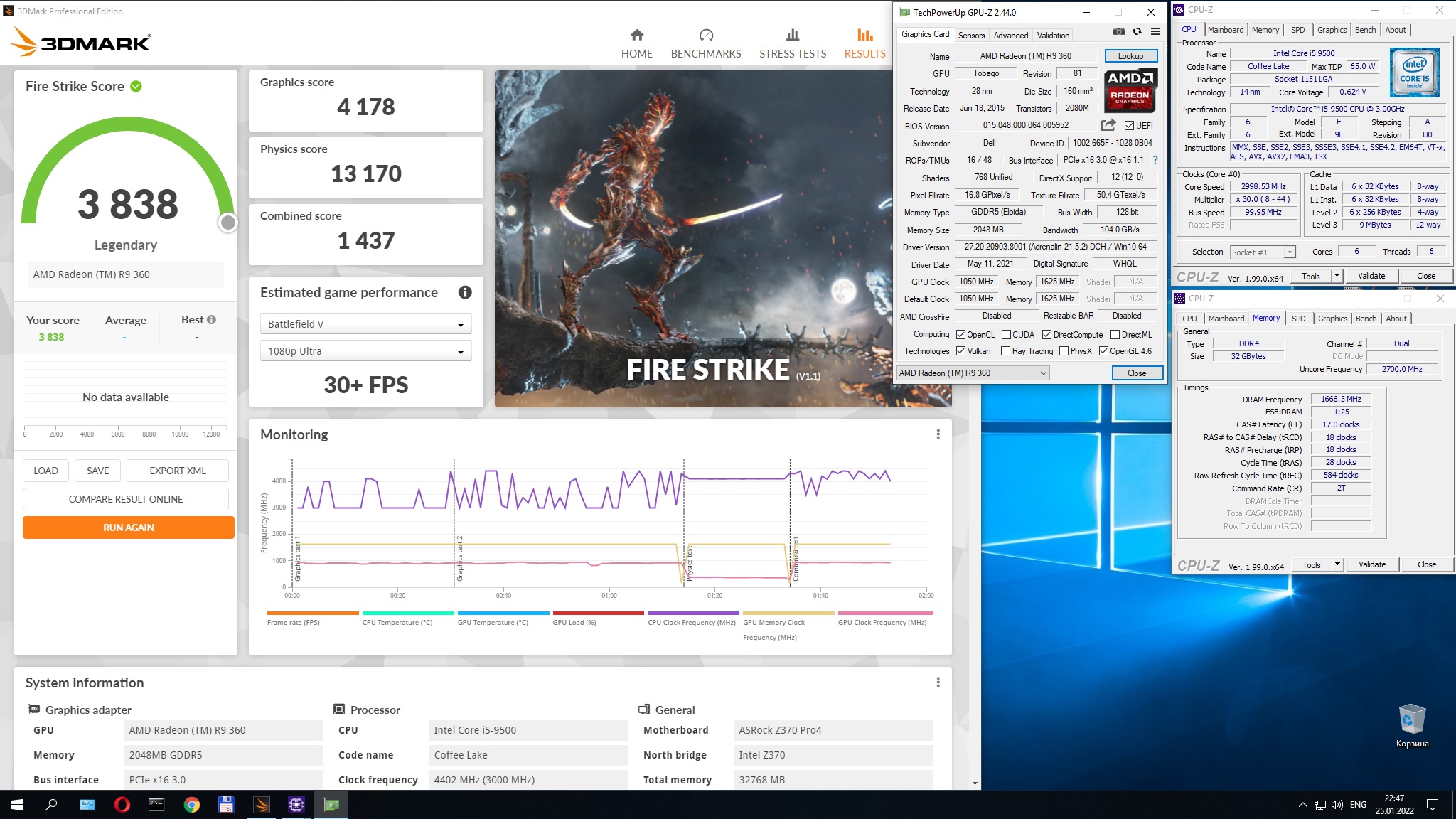Show hidden system tray icons chevron
This screenshot has width=1456, height=819.
(1302, 805)
